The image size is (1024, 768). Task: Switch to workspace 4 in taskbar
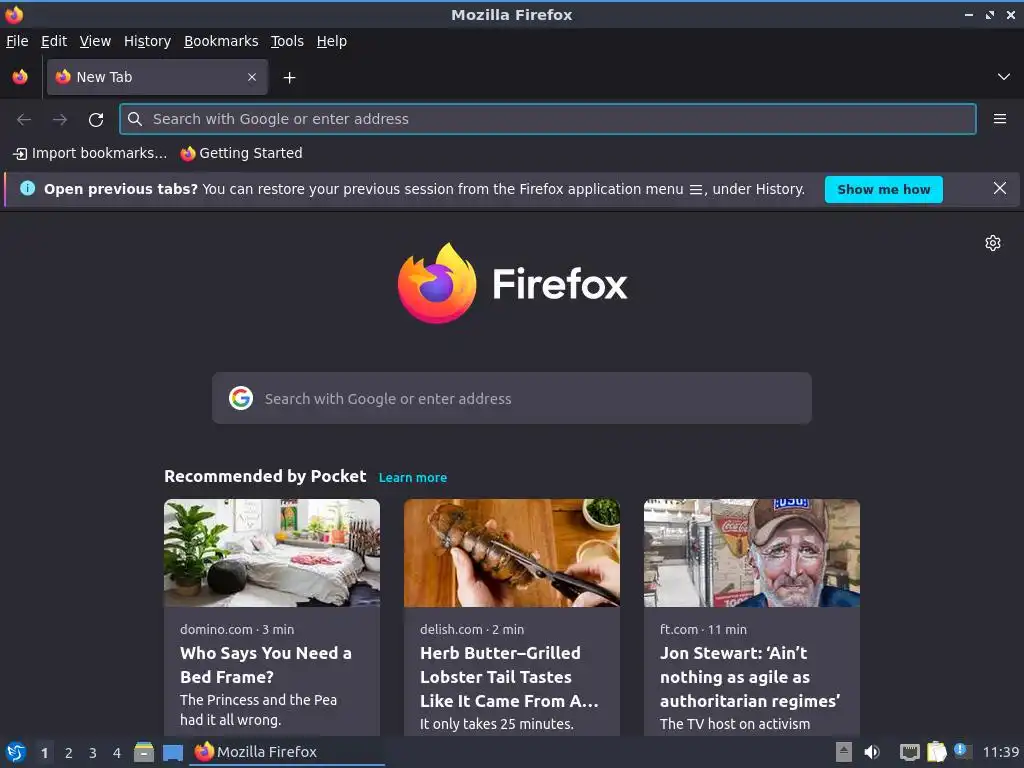[117, 753]
